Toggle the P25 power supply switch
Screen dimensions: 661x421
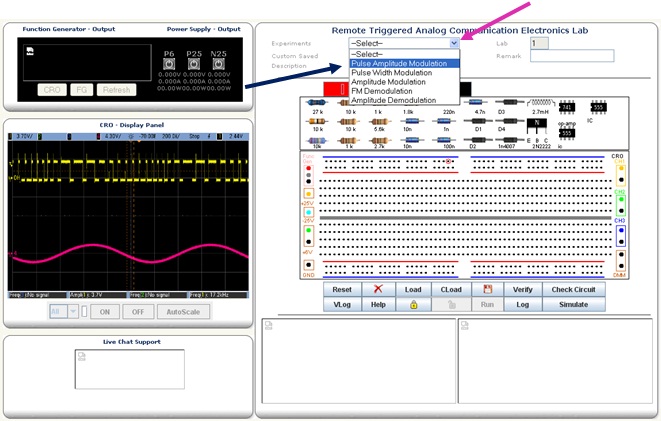click(194, 64)
